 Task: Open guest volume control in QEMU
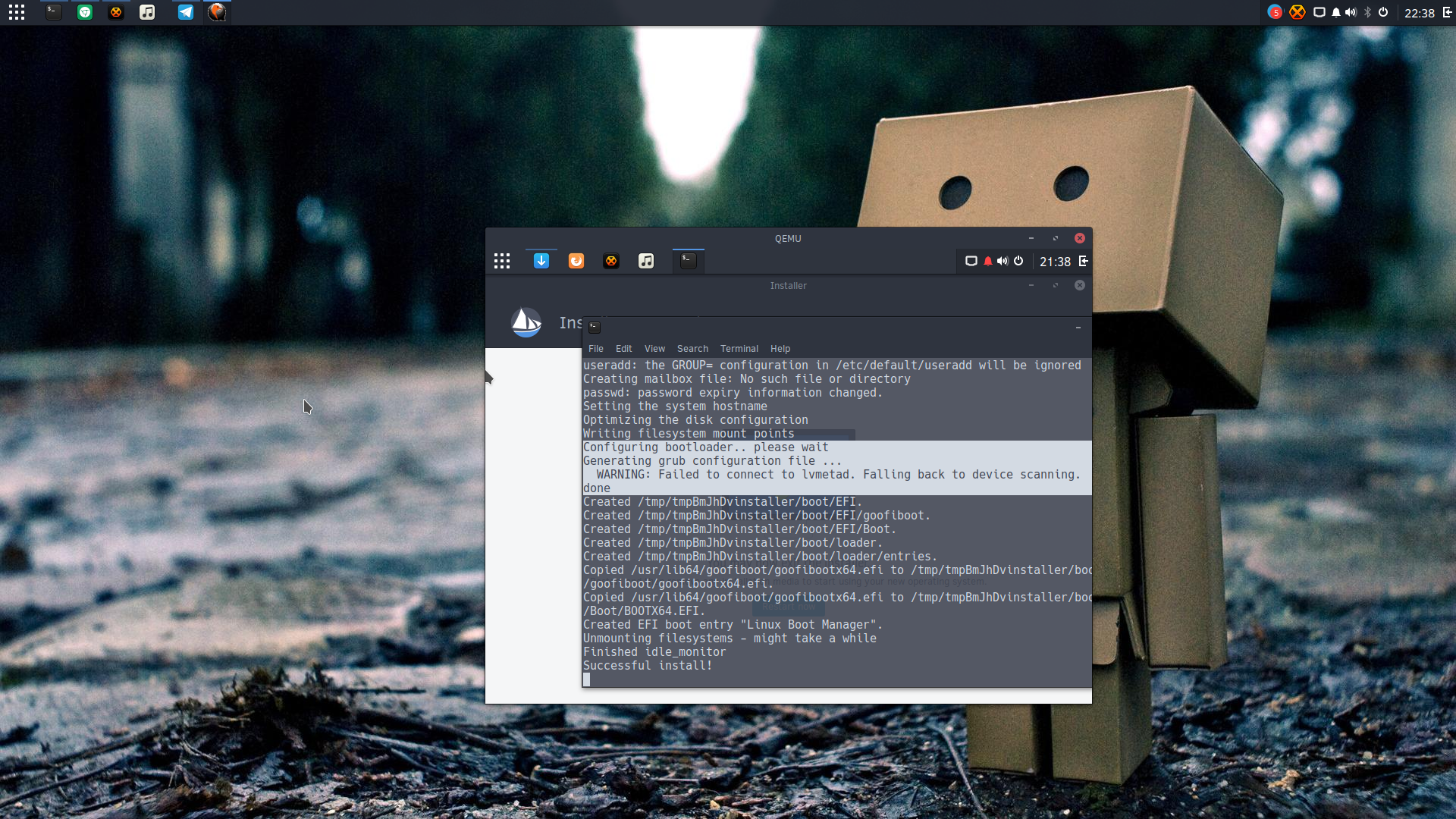pyautogui.click(x=1003, y=261)
